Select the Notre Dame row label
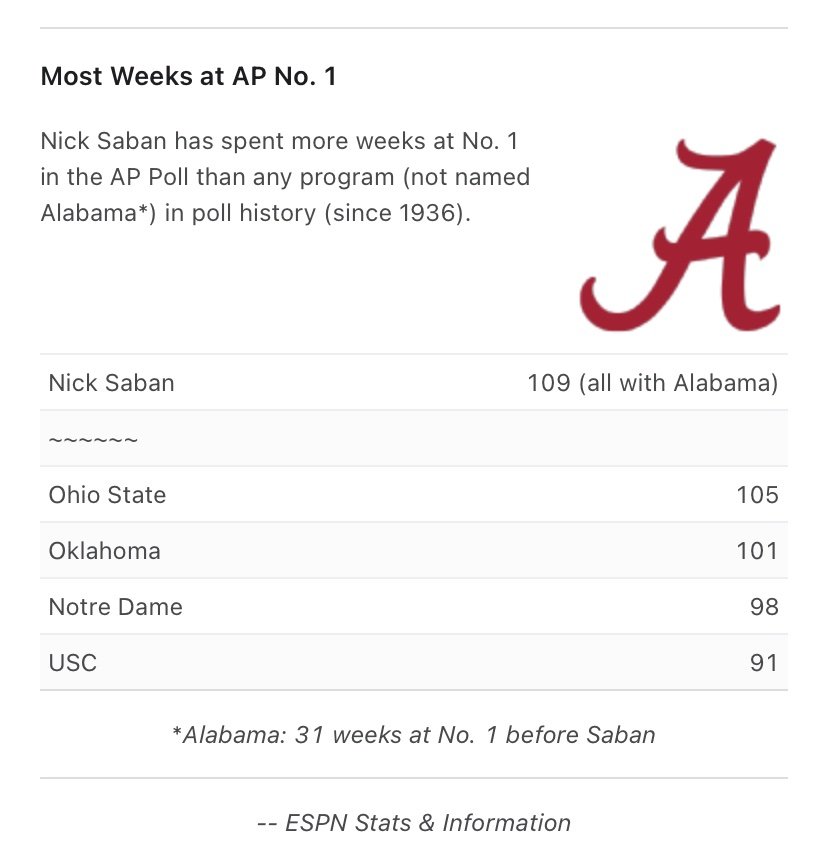Viewport: 828px width, 867px height. click(115, 607)
